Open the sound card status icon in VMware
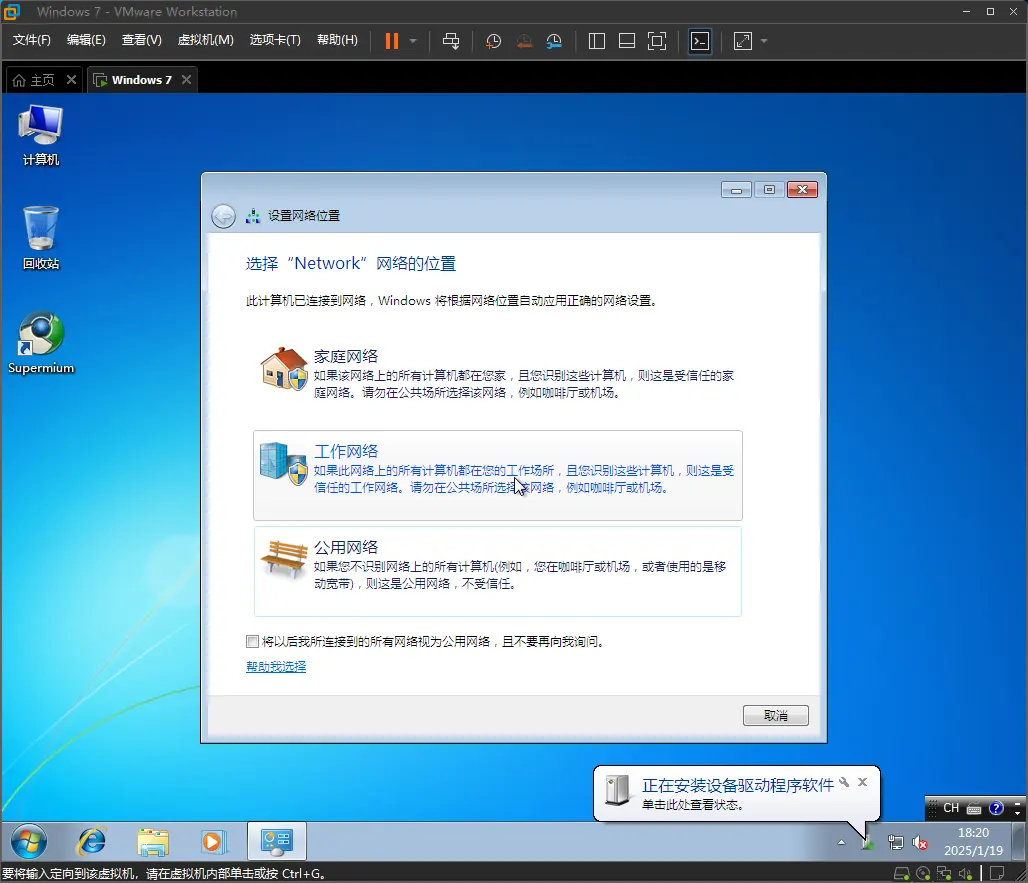 pos(965,873)
